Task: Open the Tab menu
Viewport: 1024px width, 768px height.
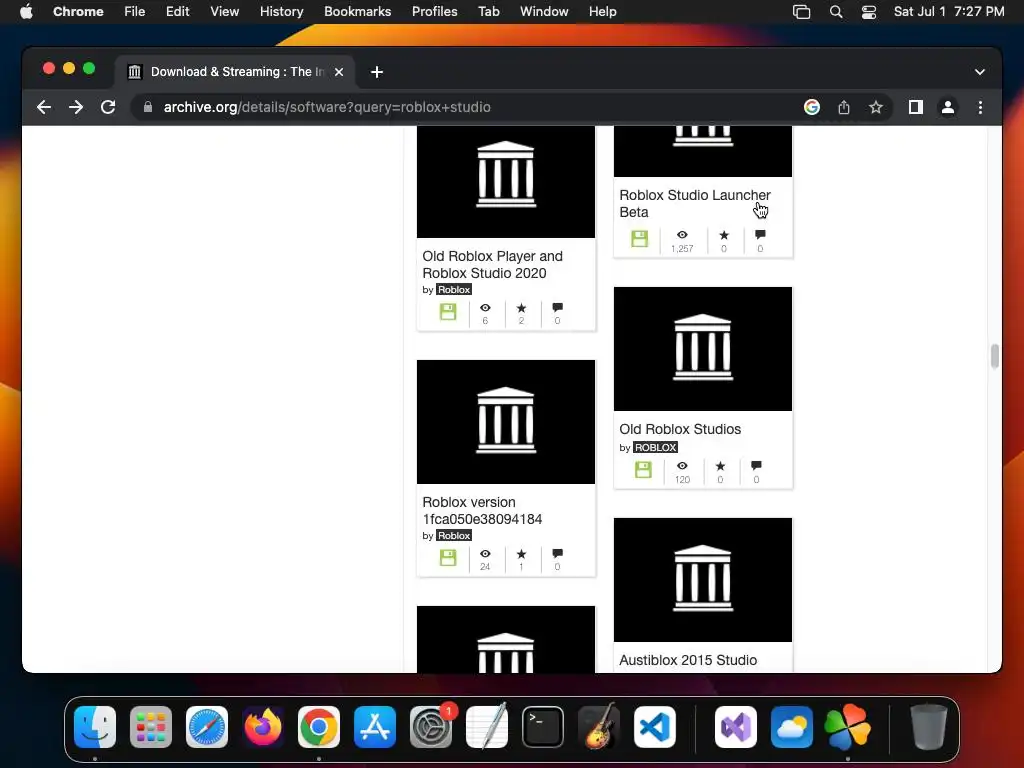Action: [488, 11]
